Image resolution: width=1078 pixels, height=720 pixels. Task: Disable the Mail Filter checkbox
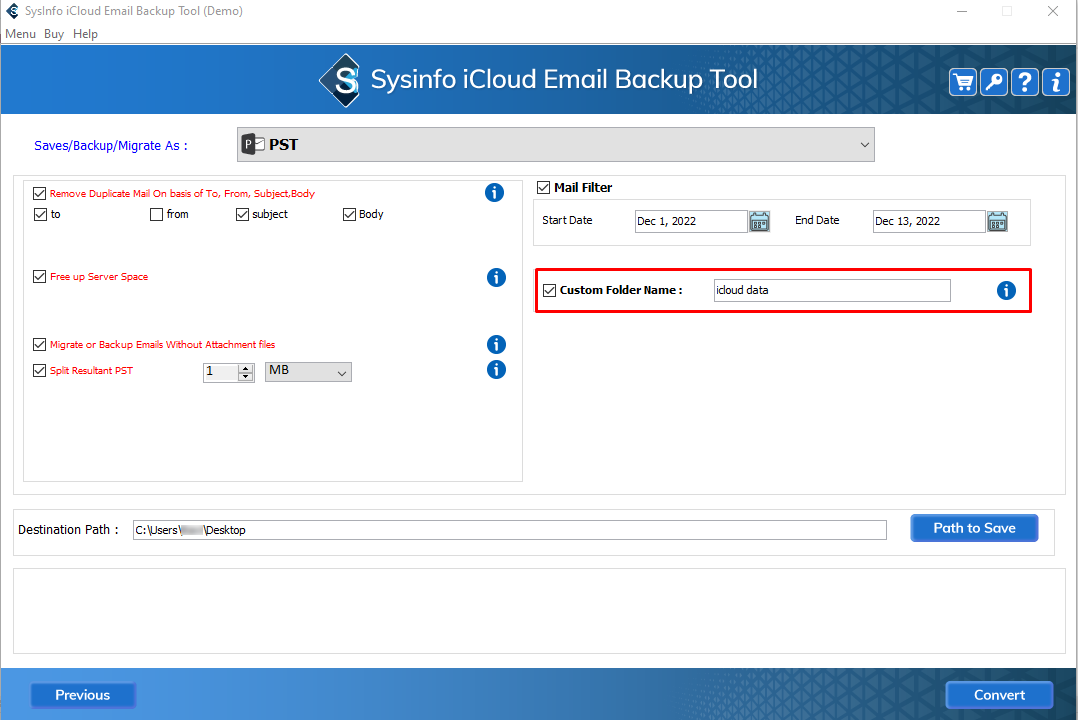(544, 187)
